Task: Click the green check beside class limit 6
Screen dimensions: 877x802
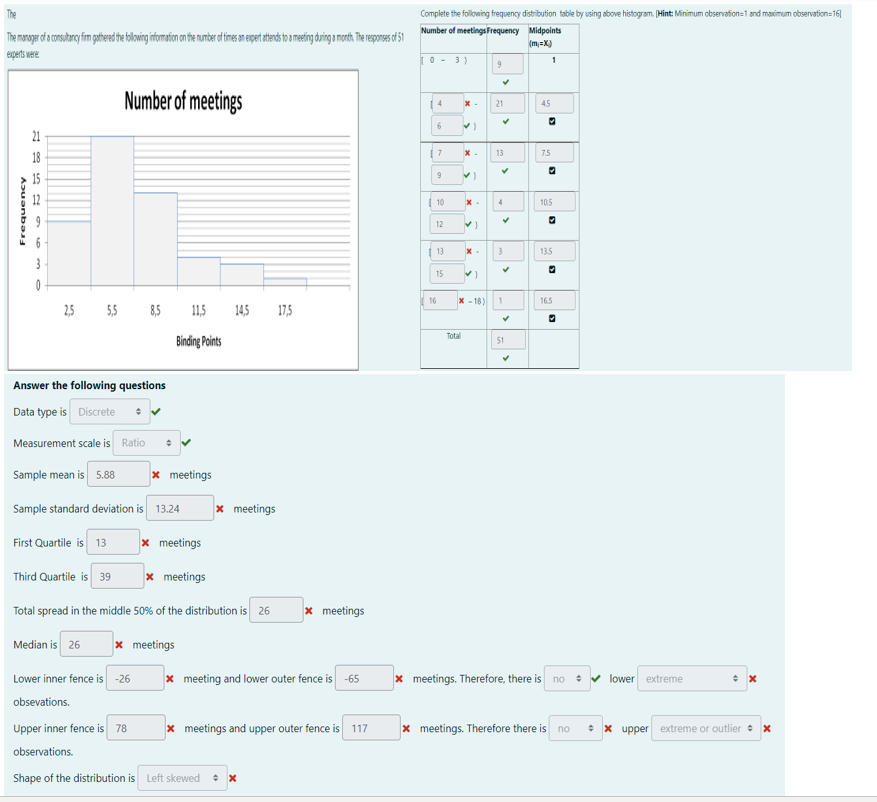Action: coord(467,126)
